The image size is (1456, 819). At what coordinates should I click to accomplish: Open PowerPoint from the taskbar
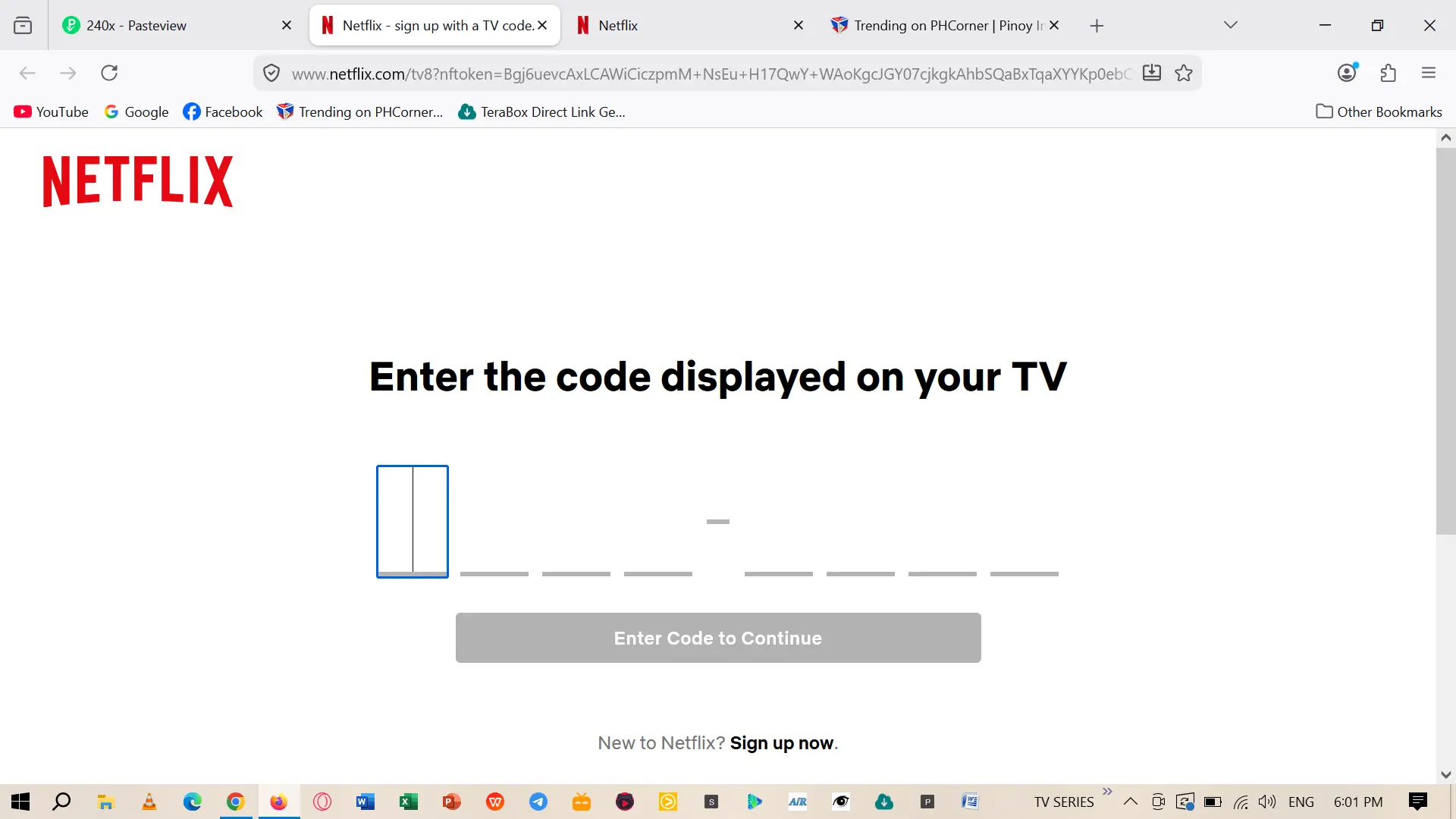(x=452, y=802)
